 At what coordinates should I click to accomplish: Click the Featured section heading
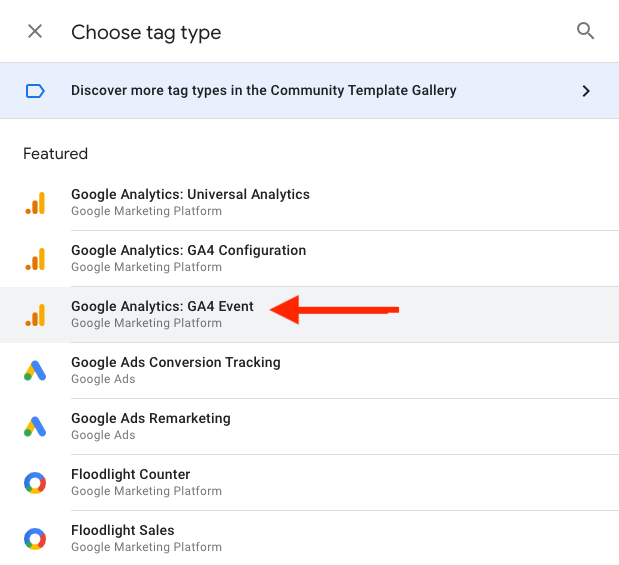(55, 154)
